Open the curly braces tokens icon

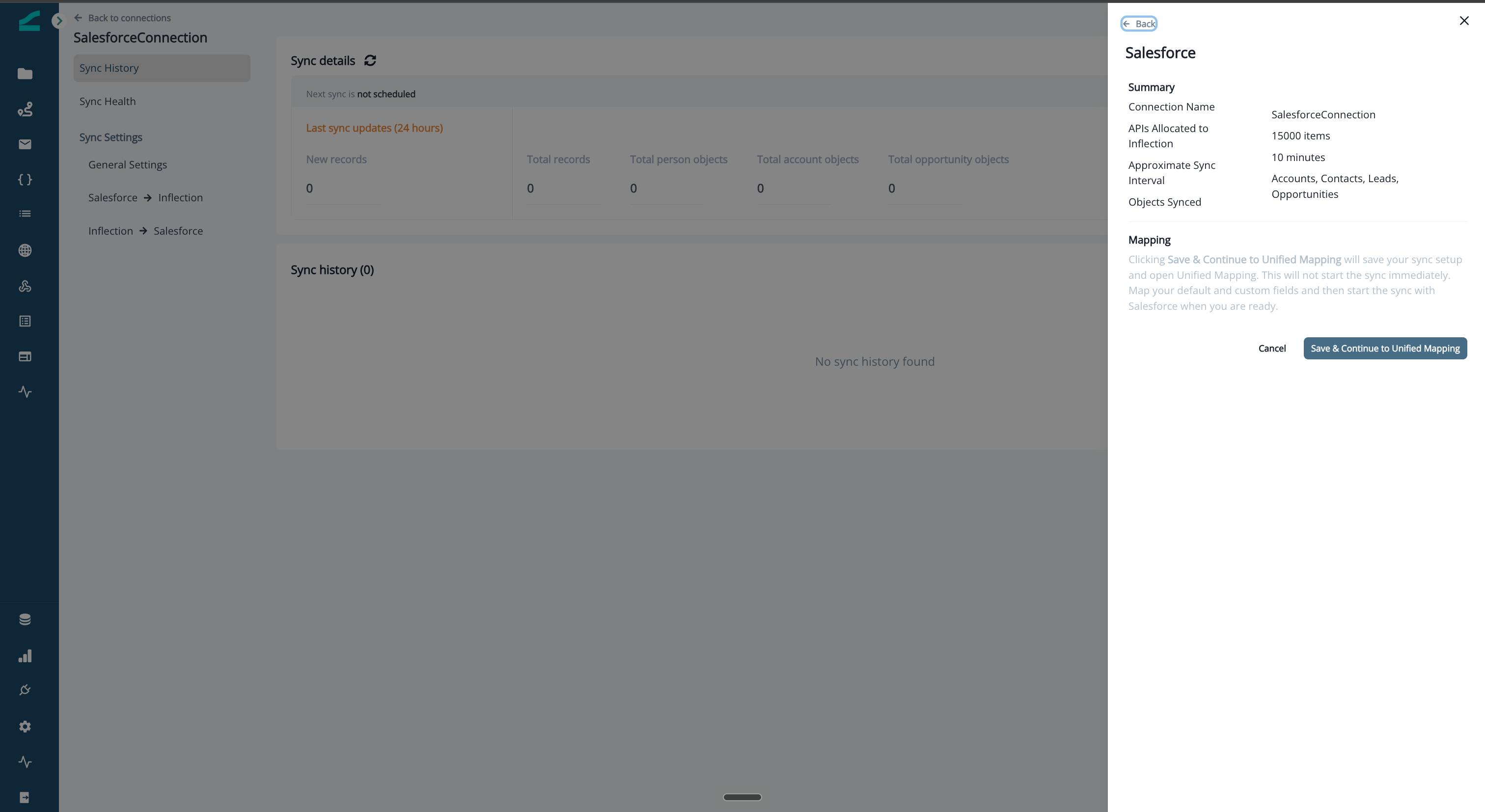25,180
